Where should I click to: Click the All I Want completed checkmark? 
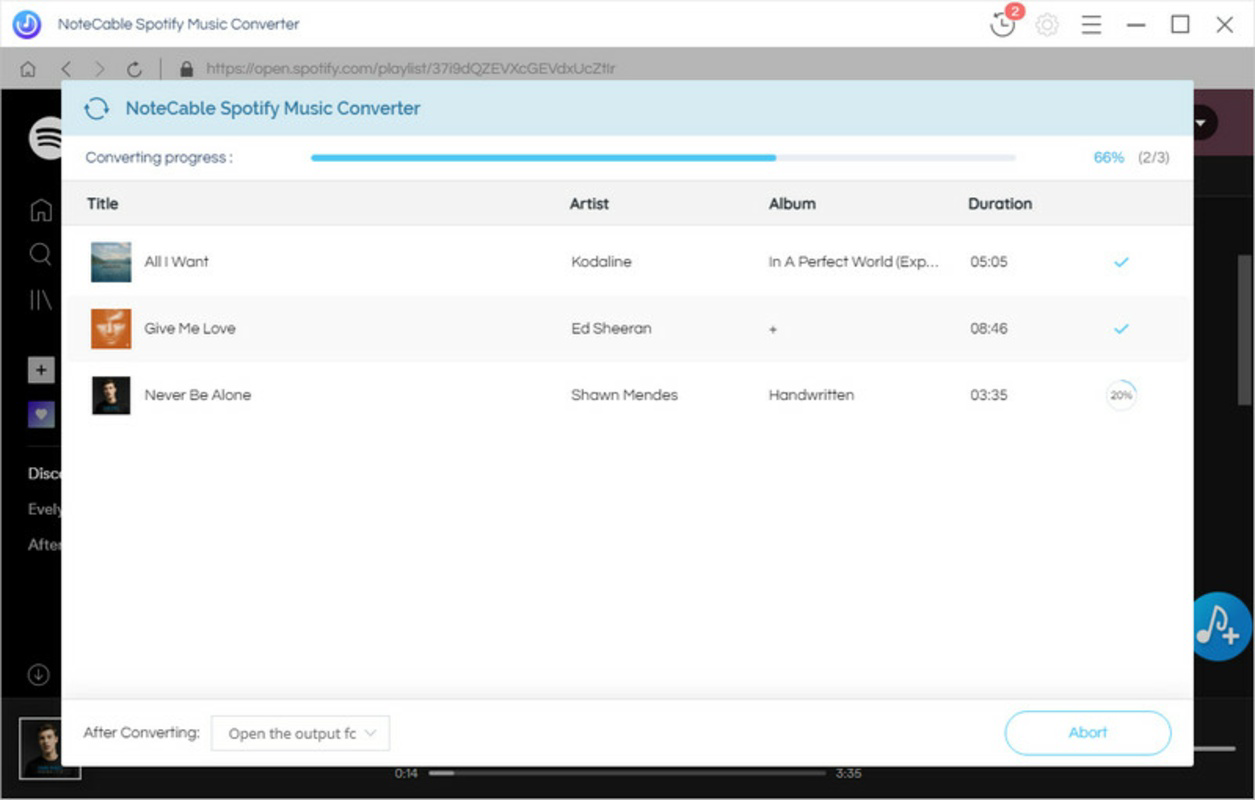coord(1121,262)
